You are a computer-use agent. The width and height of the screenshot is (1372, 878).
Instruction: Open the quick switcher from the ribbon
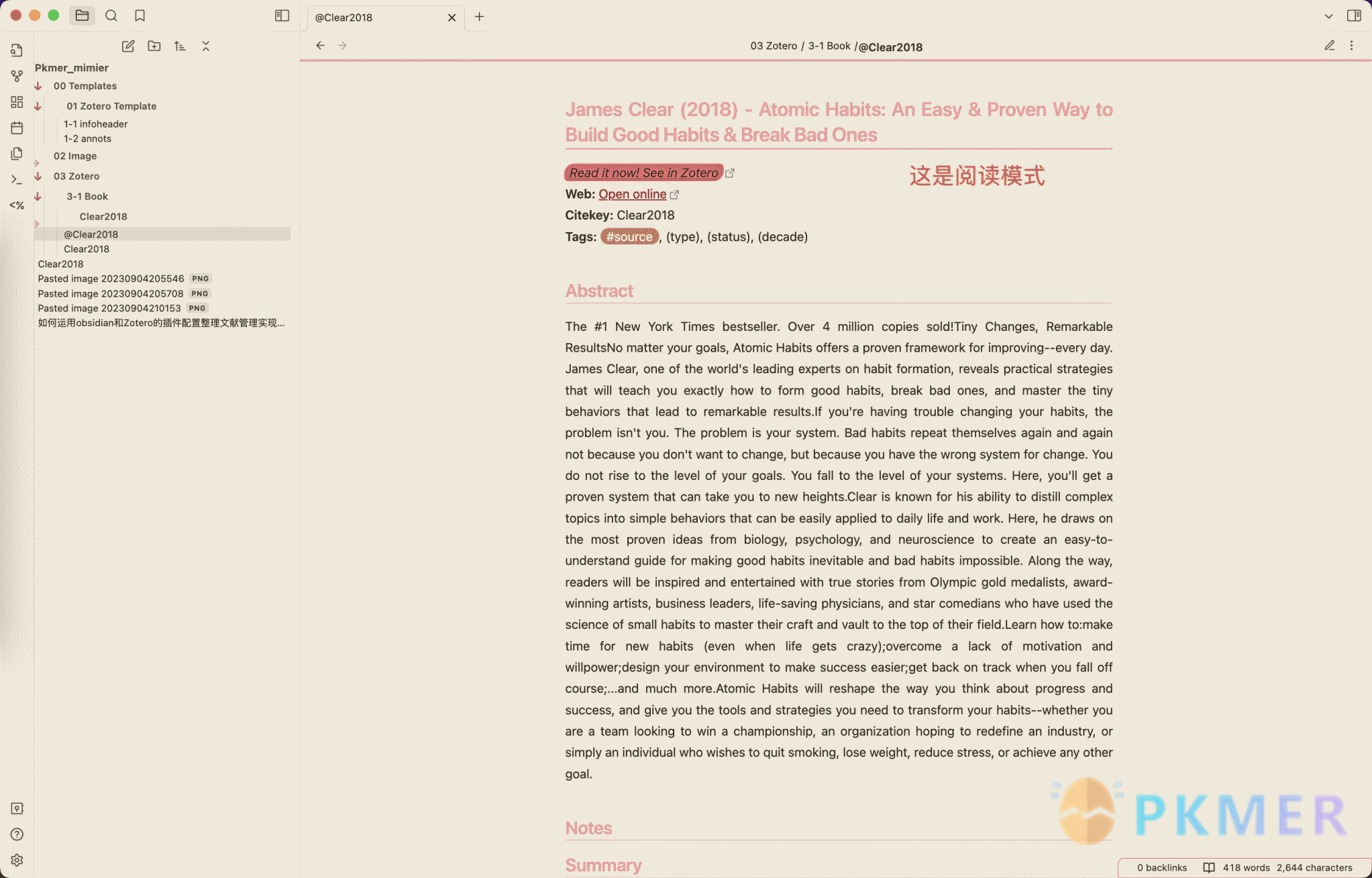[x=17, y=50]
